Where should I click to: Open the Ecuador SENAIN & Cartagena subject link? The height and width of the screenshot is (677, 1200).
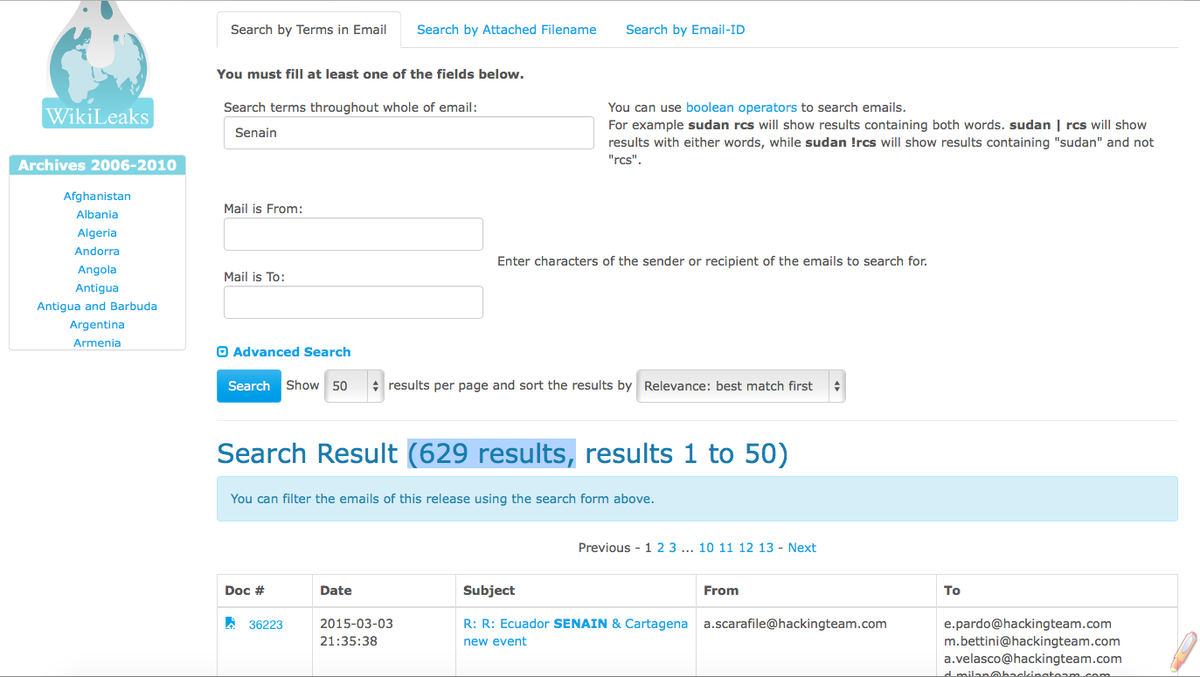[x=575, y=632]
